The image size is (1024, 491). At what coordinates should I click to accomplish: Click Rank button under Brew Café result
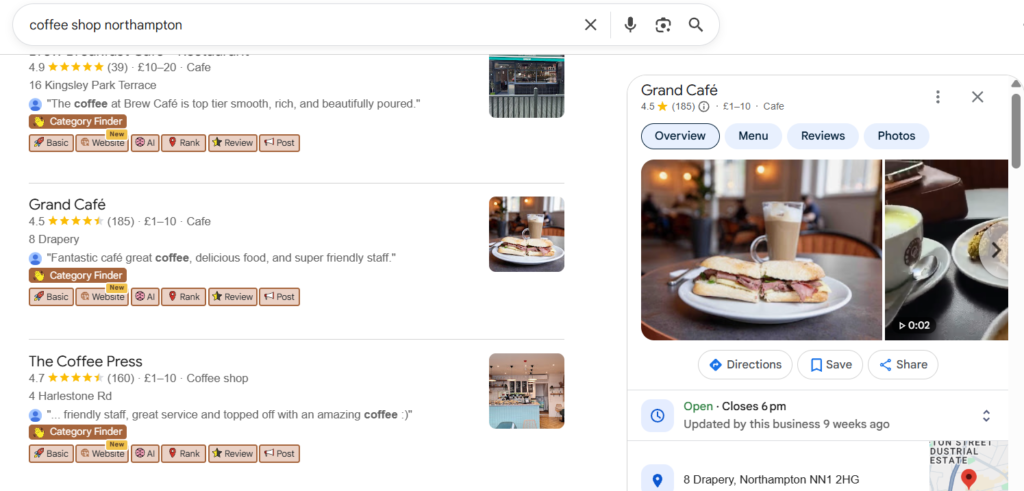point(184,142)
